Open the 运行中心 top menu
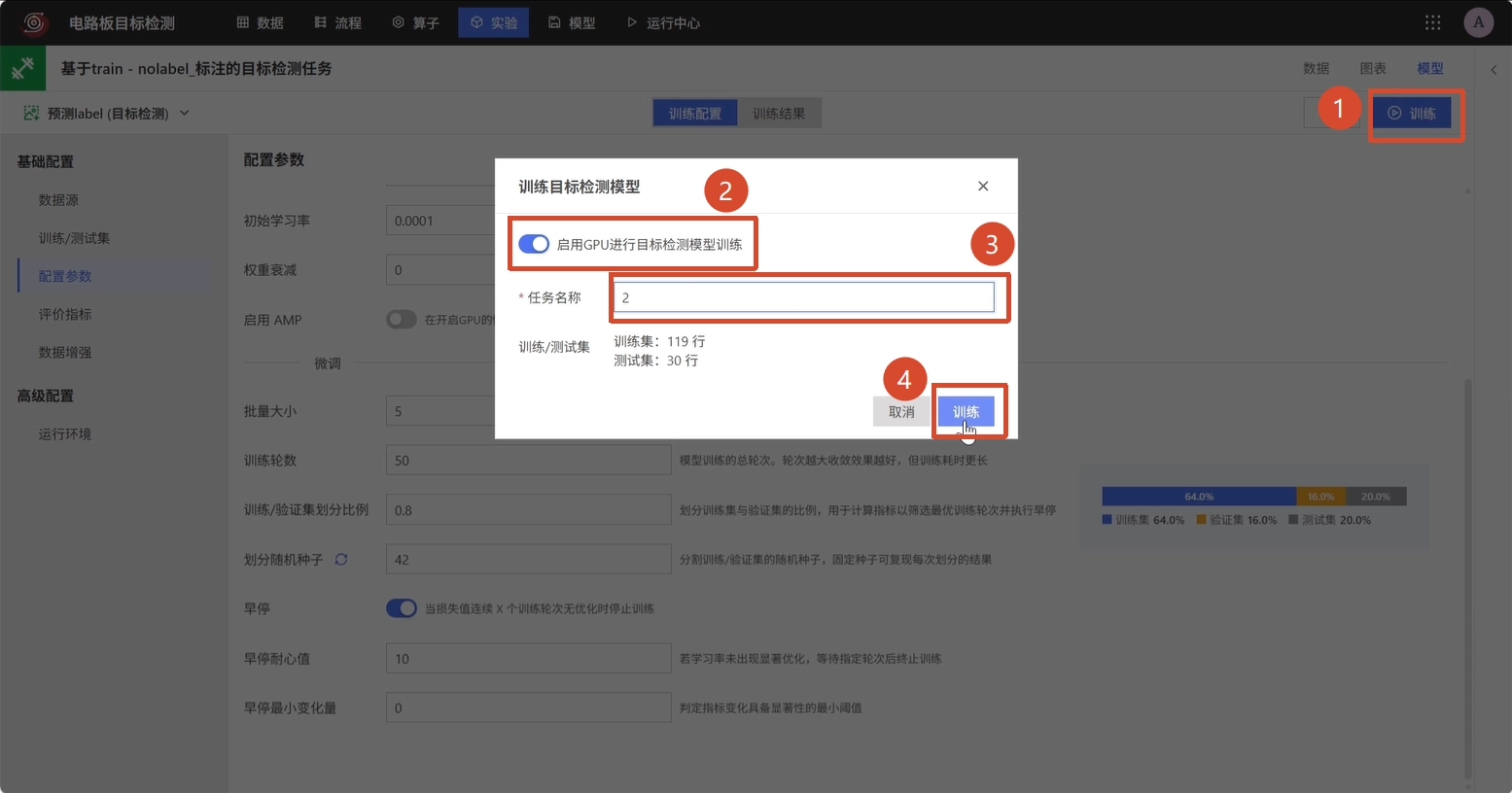The height and width of the screenshot is (793, 1512). (x=663, y=22)
